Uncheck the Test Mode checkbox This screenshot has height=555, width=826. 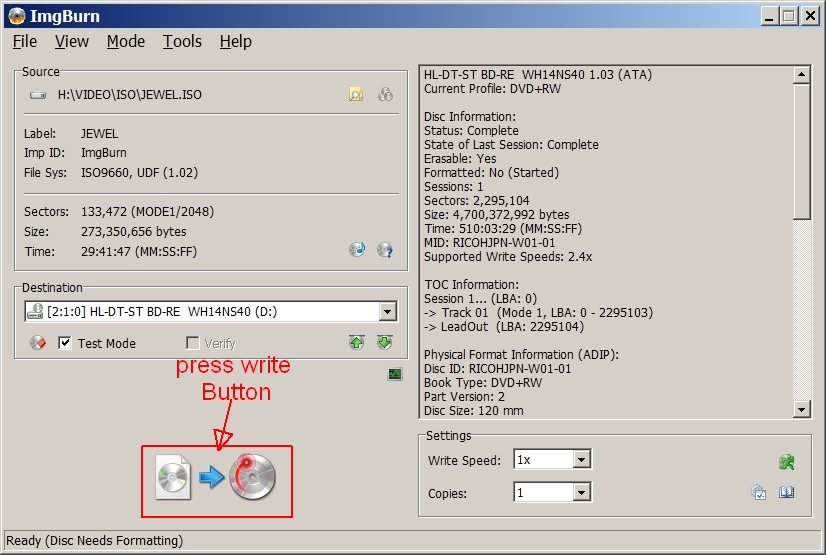(x=64, y=343)
